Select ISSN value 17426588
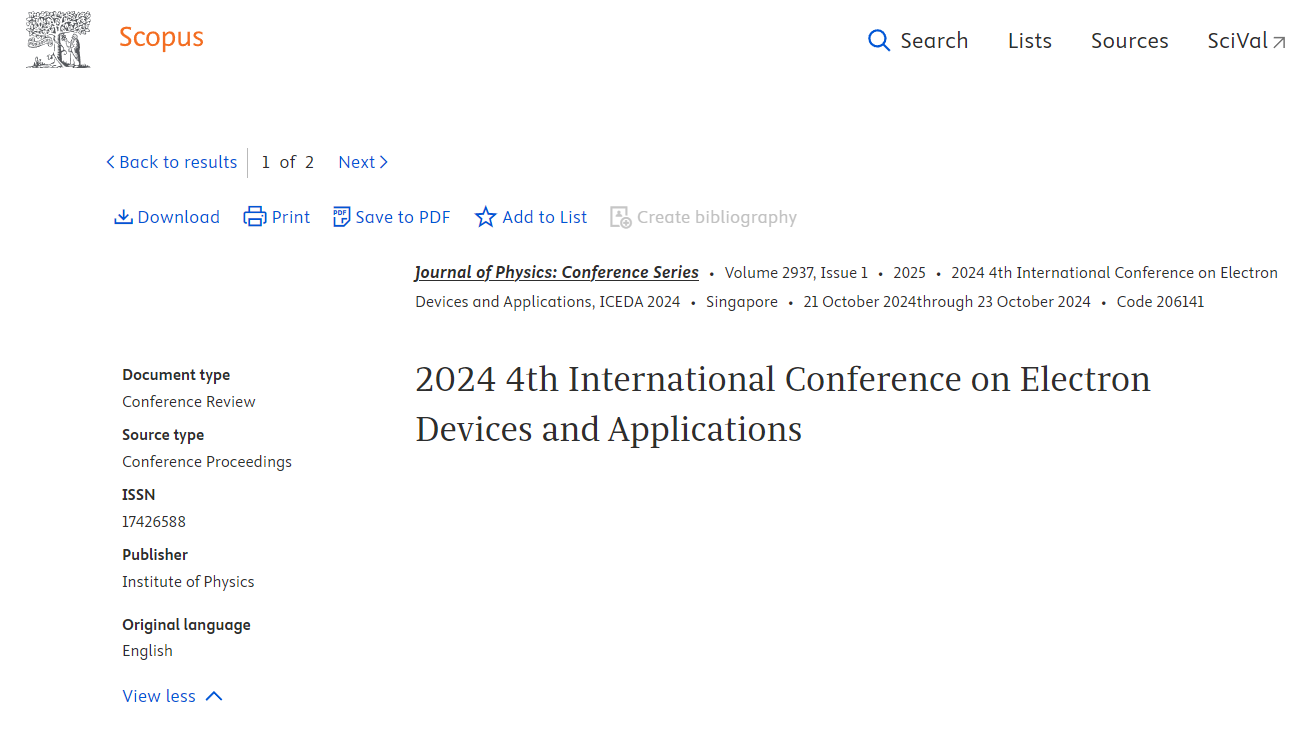Image resolution: width=1300 pixels, height=739 pixels. point(154,521)
